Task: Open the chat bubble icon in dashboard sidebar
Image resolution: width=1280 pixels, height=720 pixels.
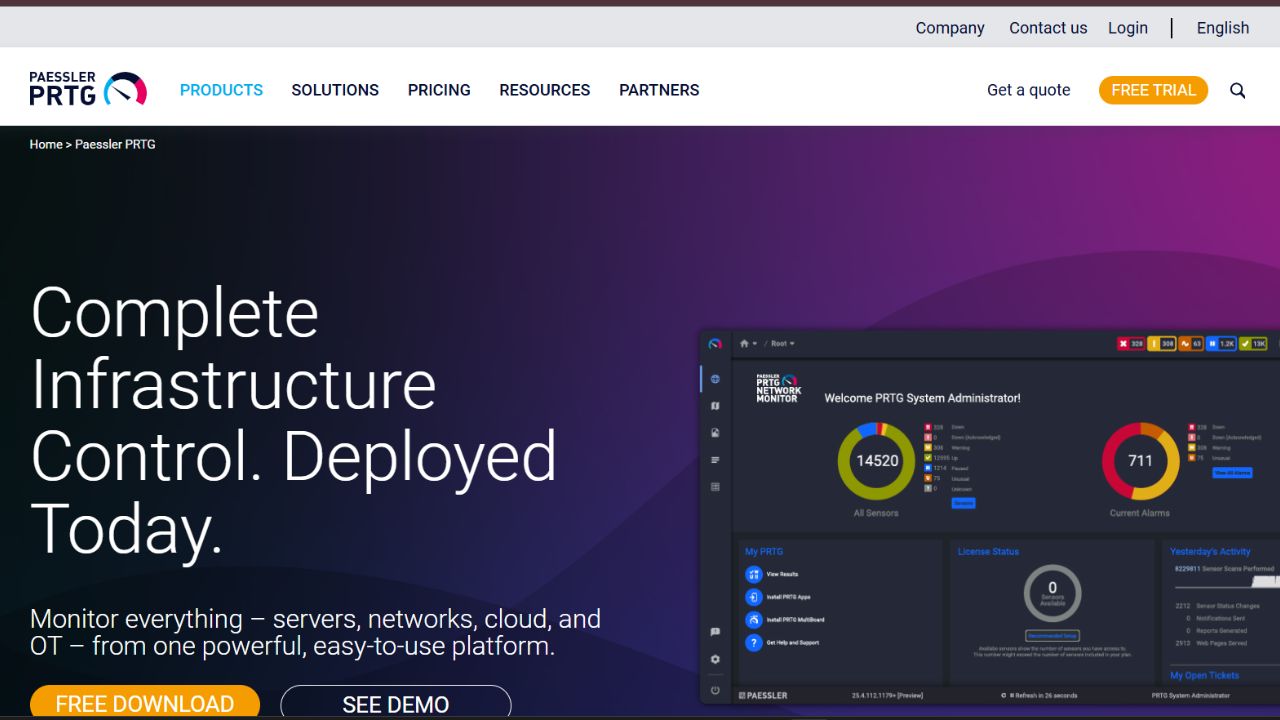Action: 715,632
